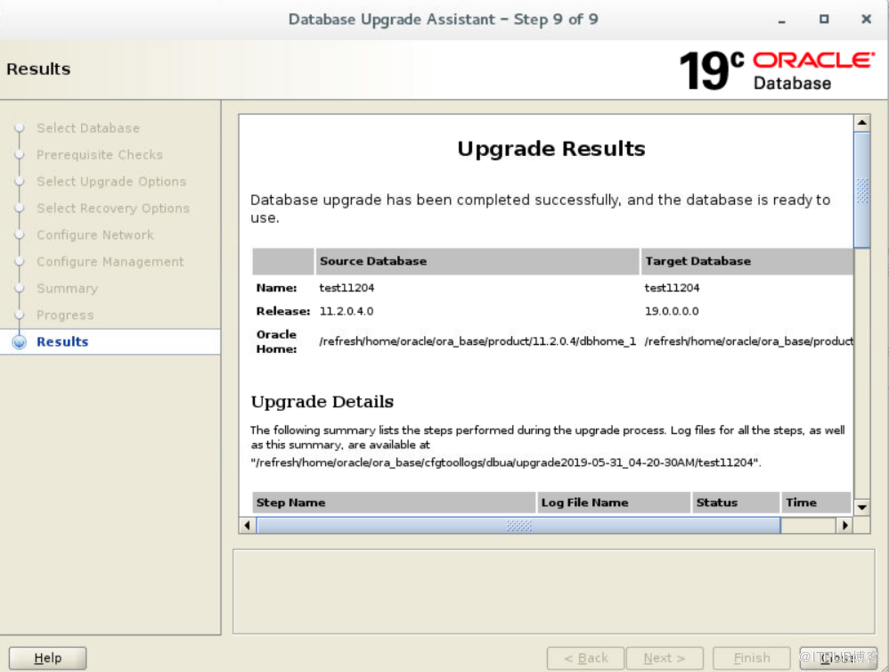Viewport: 889px width, 672px height.
Task: Select the Prerequisite Checks step
Action: (x=99, y=155)
